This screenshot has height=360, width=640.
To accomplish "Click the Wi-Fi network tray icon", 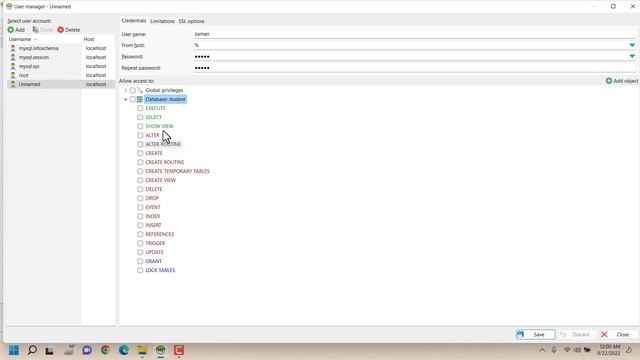I will pos(567,350).
